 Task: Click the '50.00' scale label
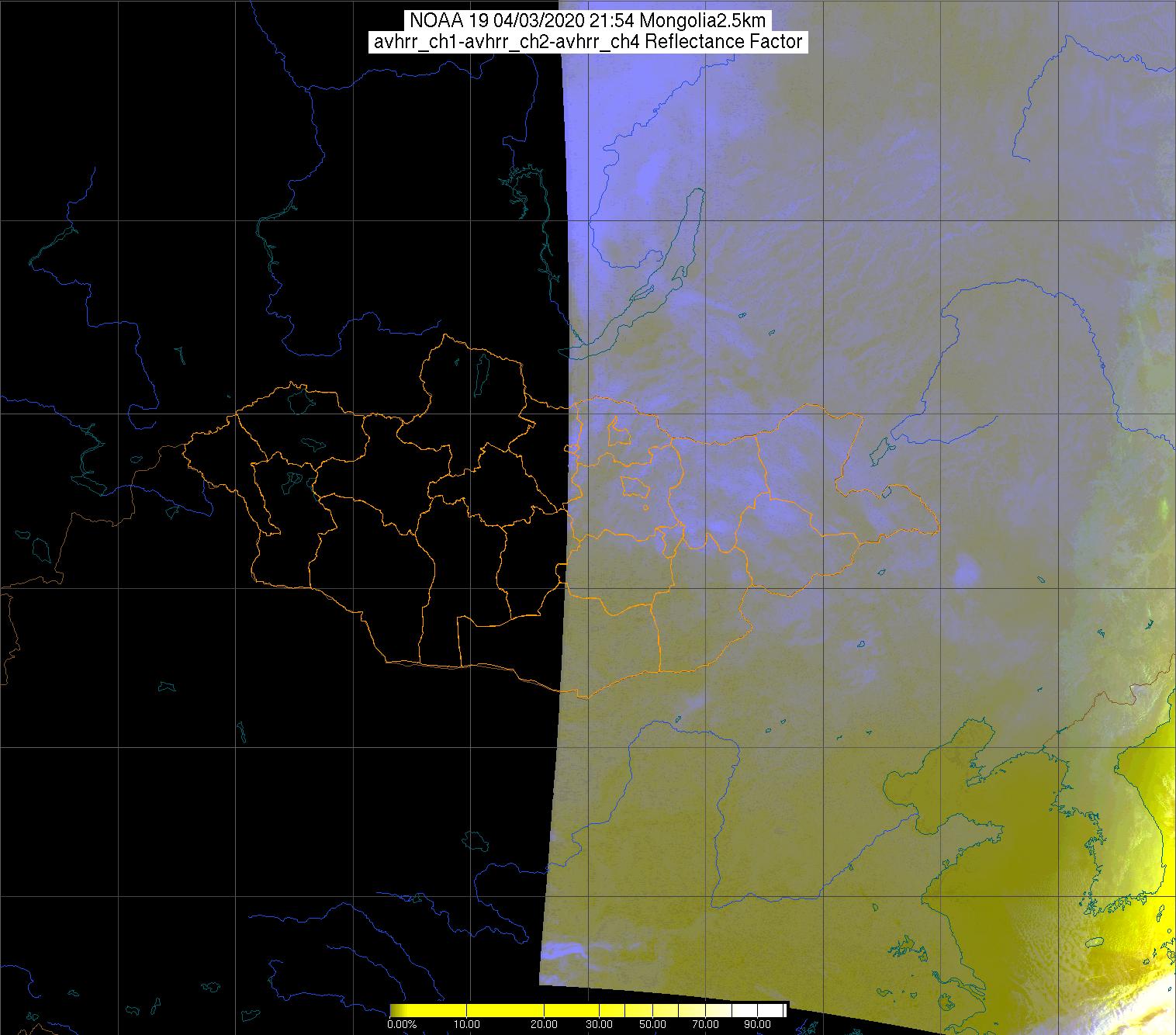[652, 1026]
